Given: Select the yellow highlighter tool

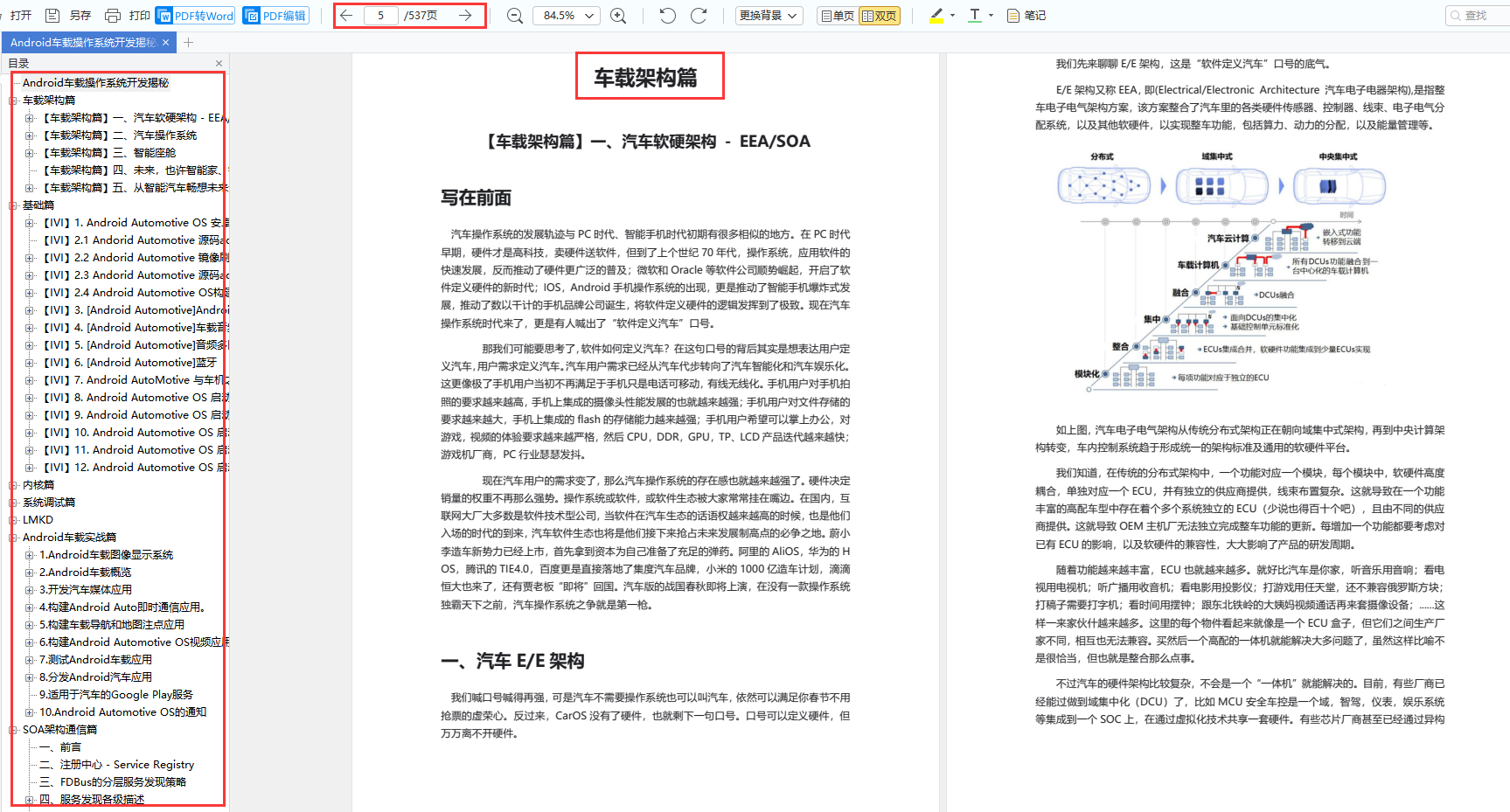Looking at the screenshot, I should click(936, 16).
